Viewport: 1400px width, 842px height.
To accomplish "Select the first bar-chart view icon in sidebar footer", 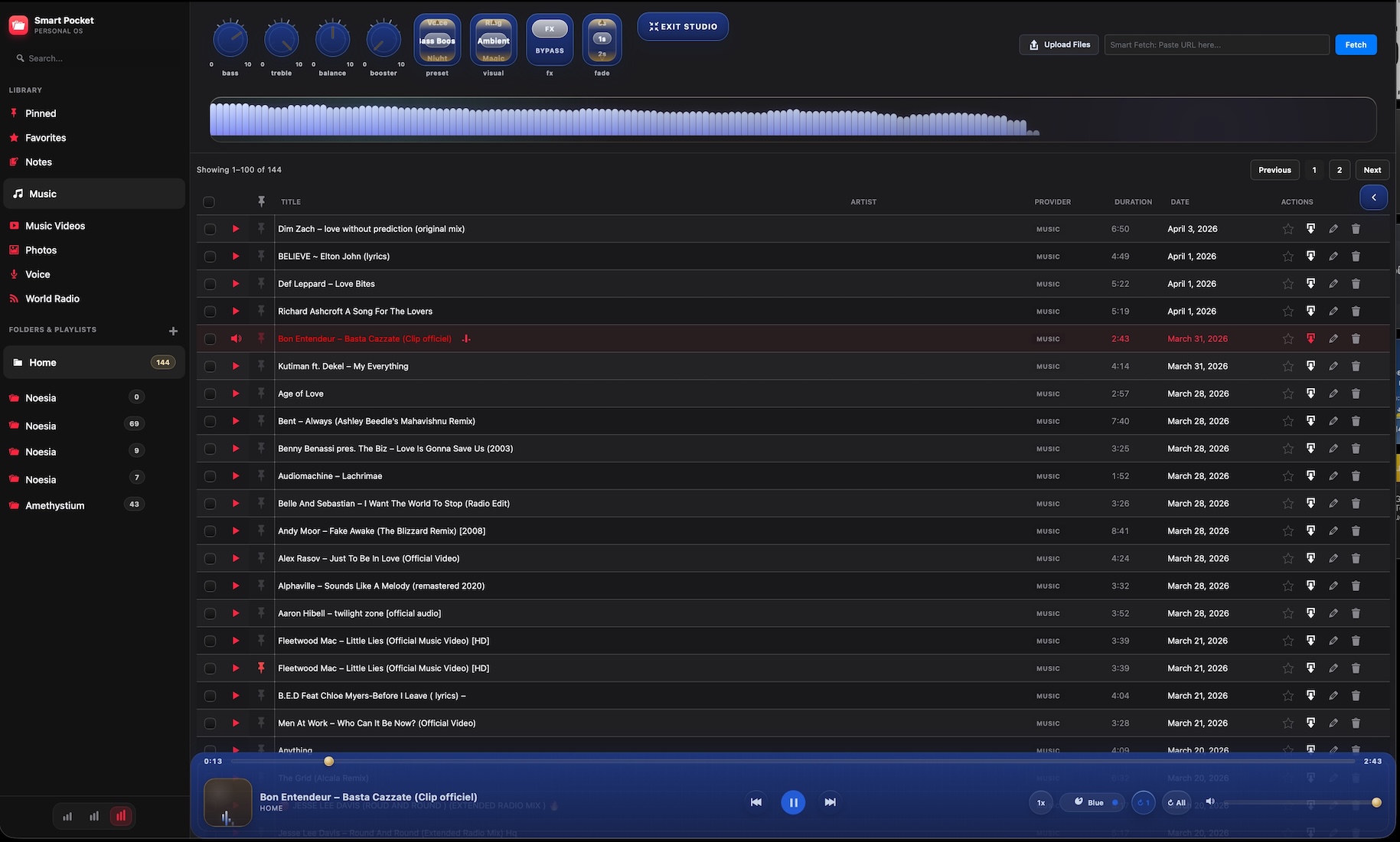I will point(67,816).
